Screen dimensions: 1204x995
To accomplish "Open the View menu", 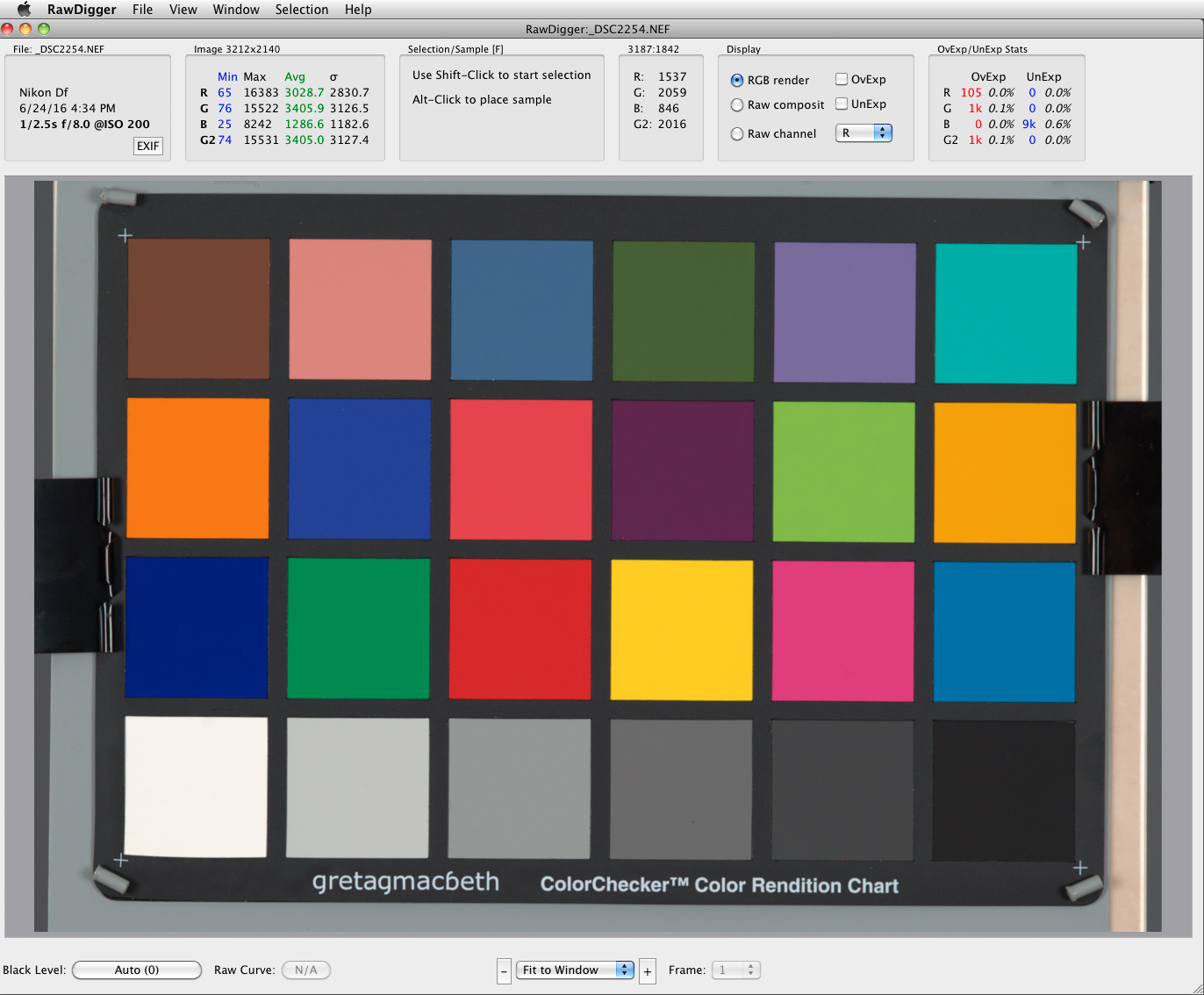I will (183, 10).
